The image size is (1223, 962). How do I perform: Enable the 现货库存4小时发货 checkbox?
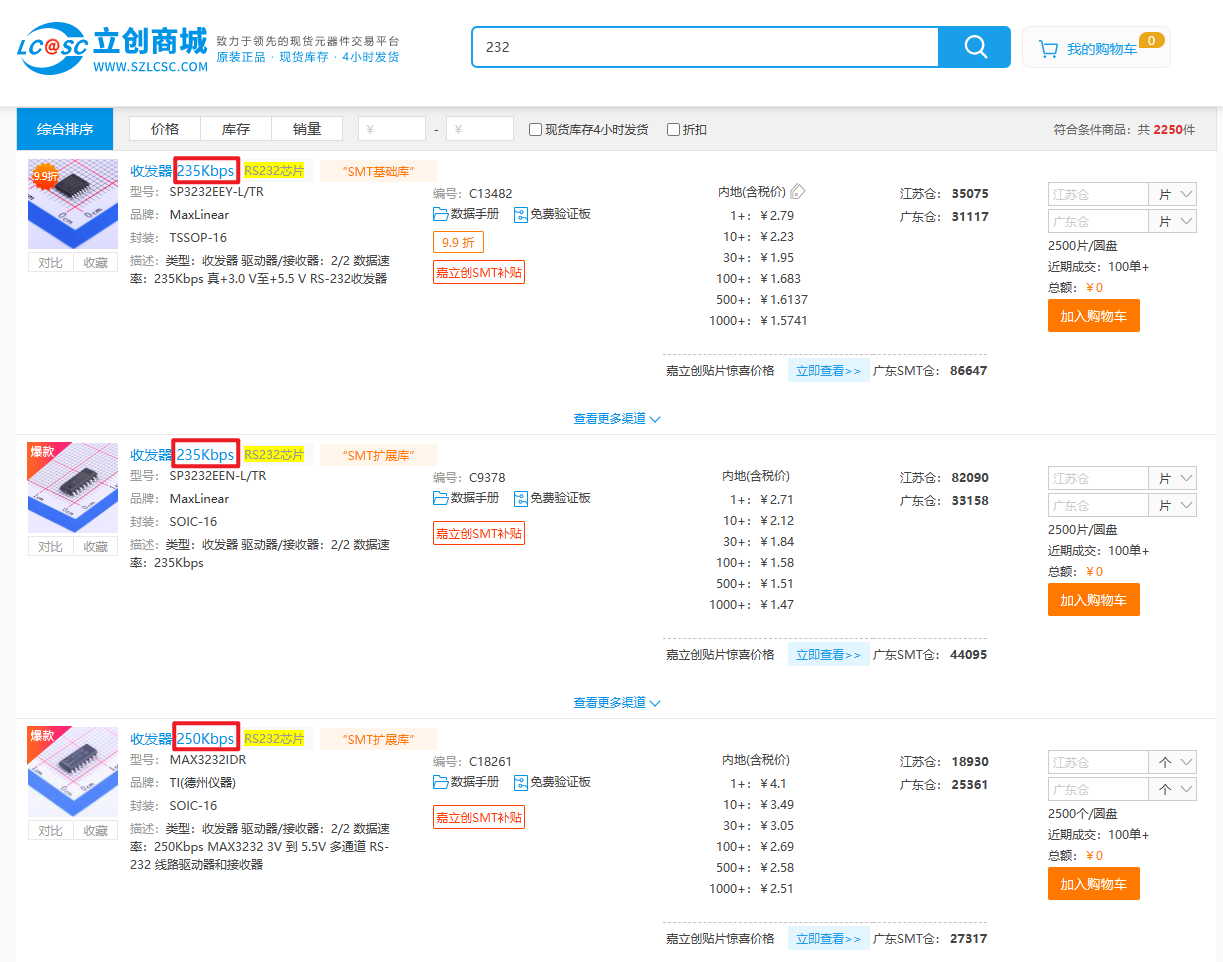click(536, 129)
